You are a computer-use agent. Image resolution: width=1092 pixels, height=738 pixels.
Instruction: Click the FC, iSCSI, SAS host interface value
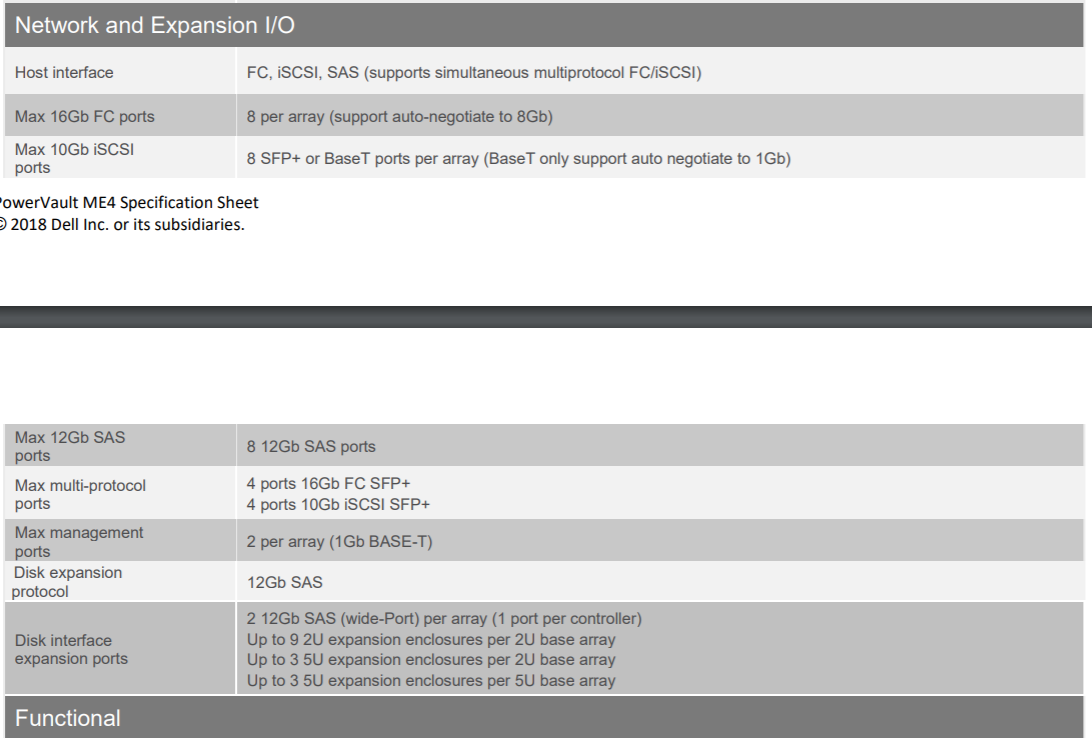[x=473, y=73]
